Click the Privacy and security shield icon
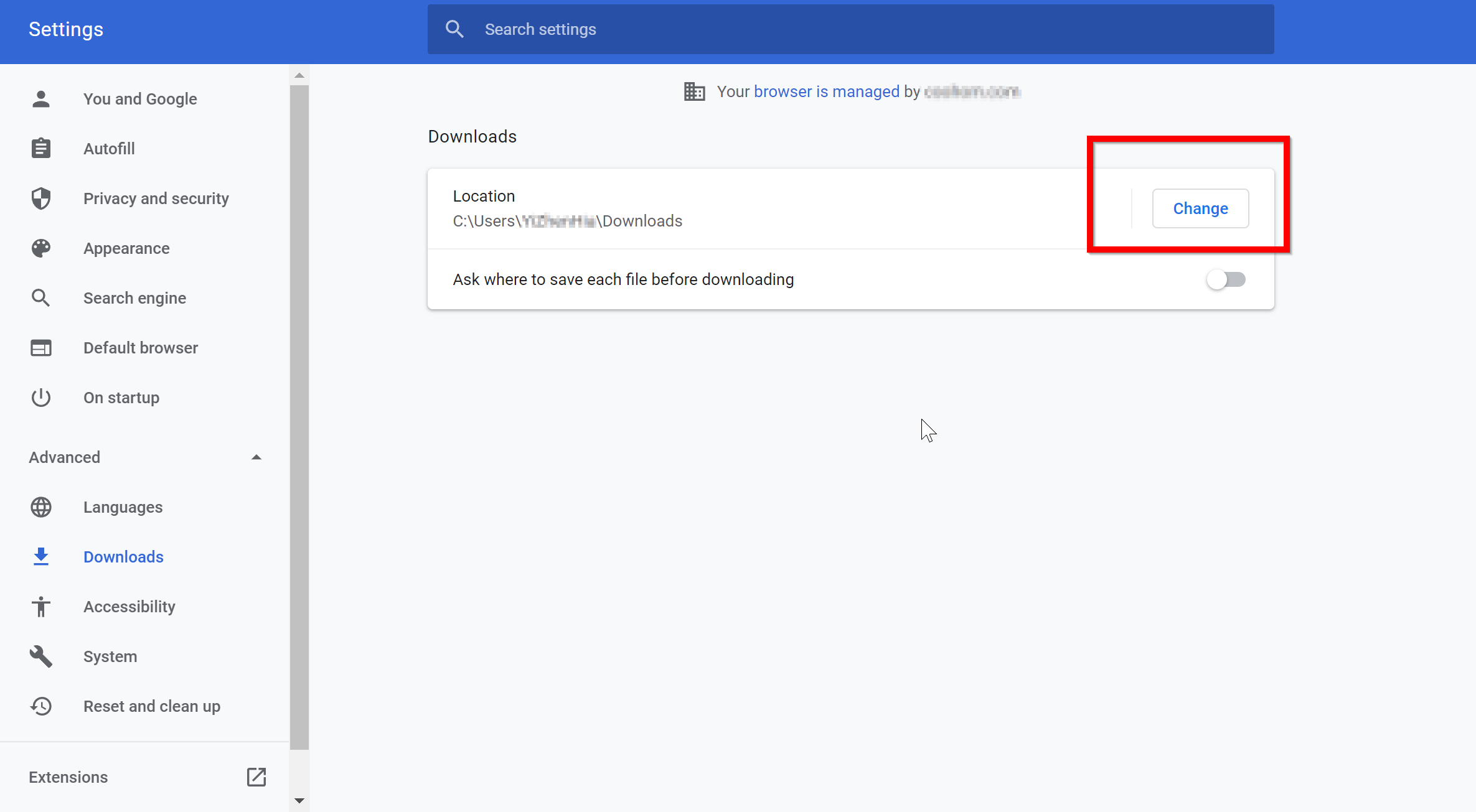 (x=41, y=198)
